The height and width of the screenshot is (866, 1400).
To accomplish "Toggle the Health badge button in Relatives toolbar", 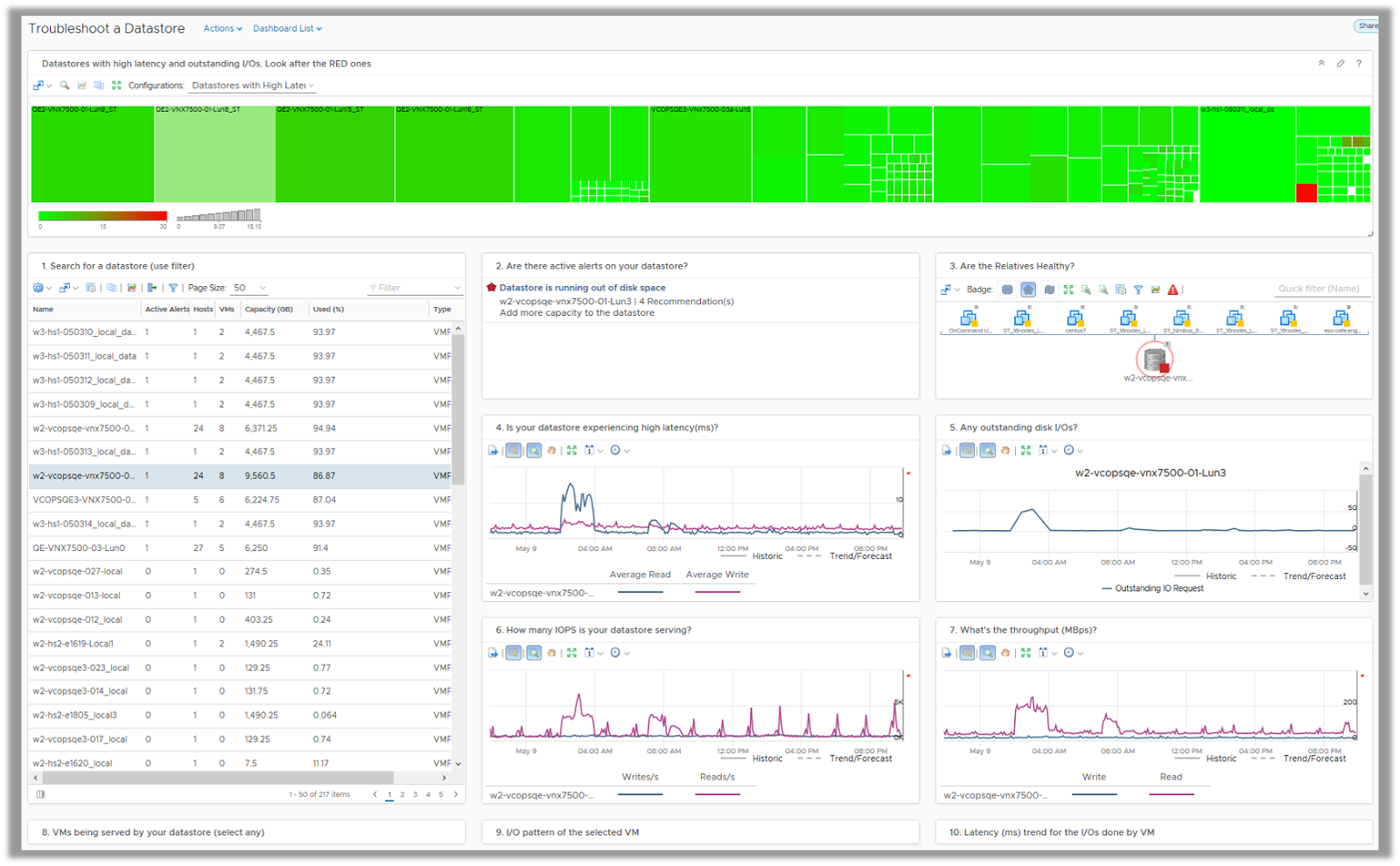I will tap(1007, 290).
